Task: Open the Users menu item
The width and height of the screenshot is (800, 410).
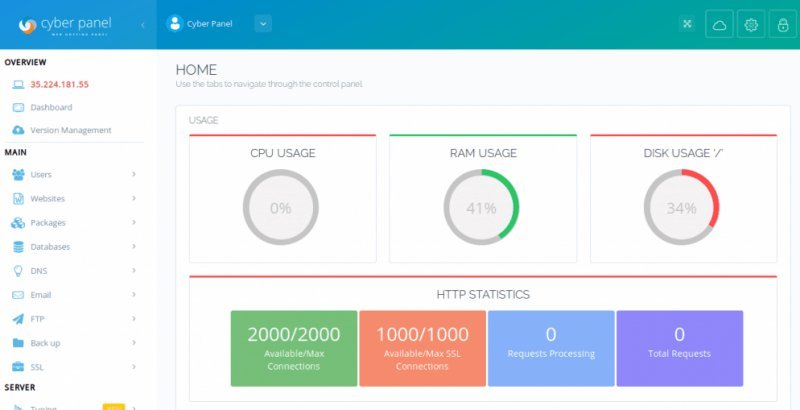Action: (41, 174)
